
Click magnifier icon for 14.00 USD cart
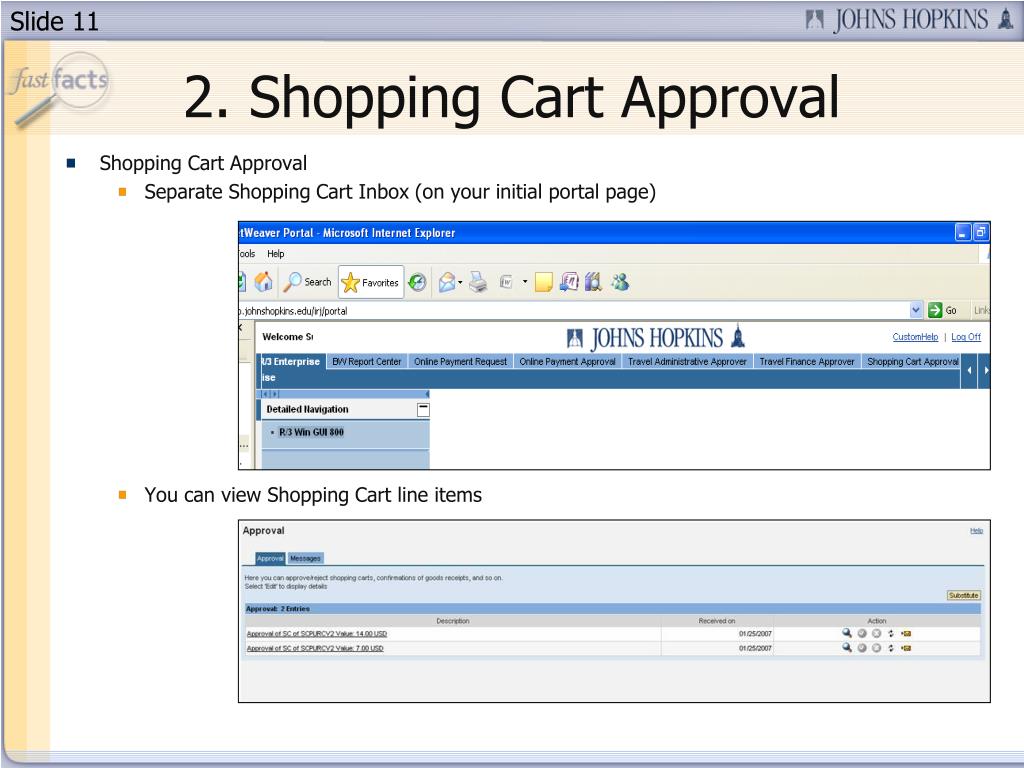click(847, 633)
